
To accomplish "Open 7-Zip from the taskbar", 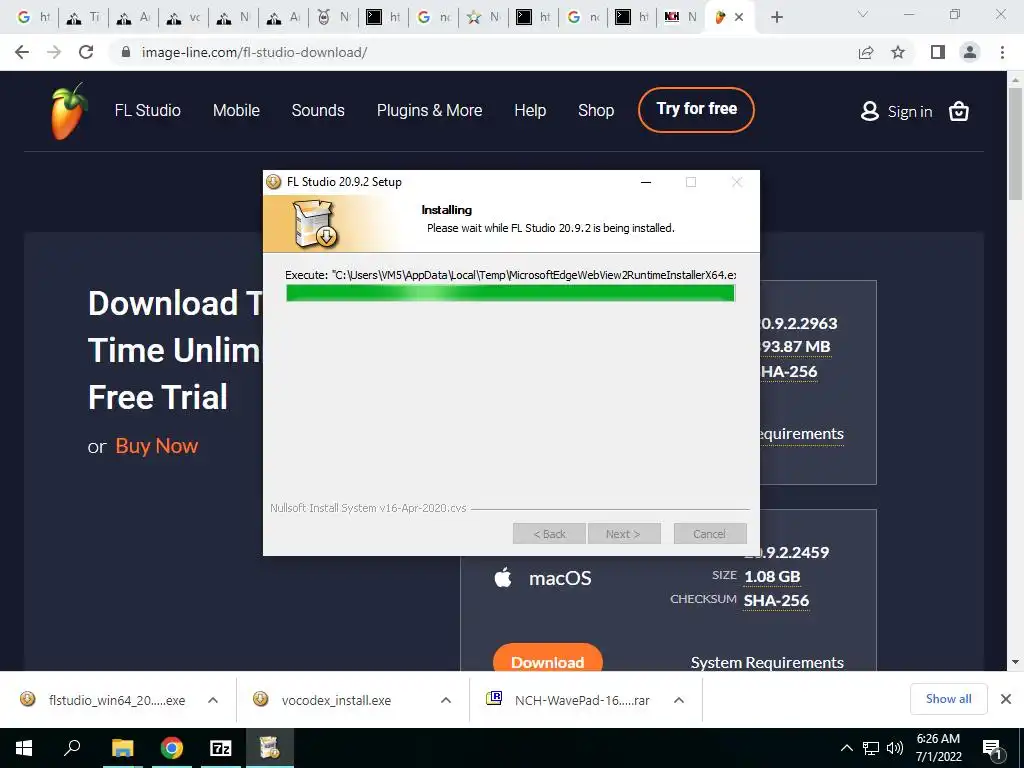I will tap(221, 748).
